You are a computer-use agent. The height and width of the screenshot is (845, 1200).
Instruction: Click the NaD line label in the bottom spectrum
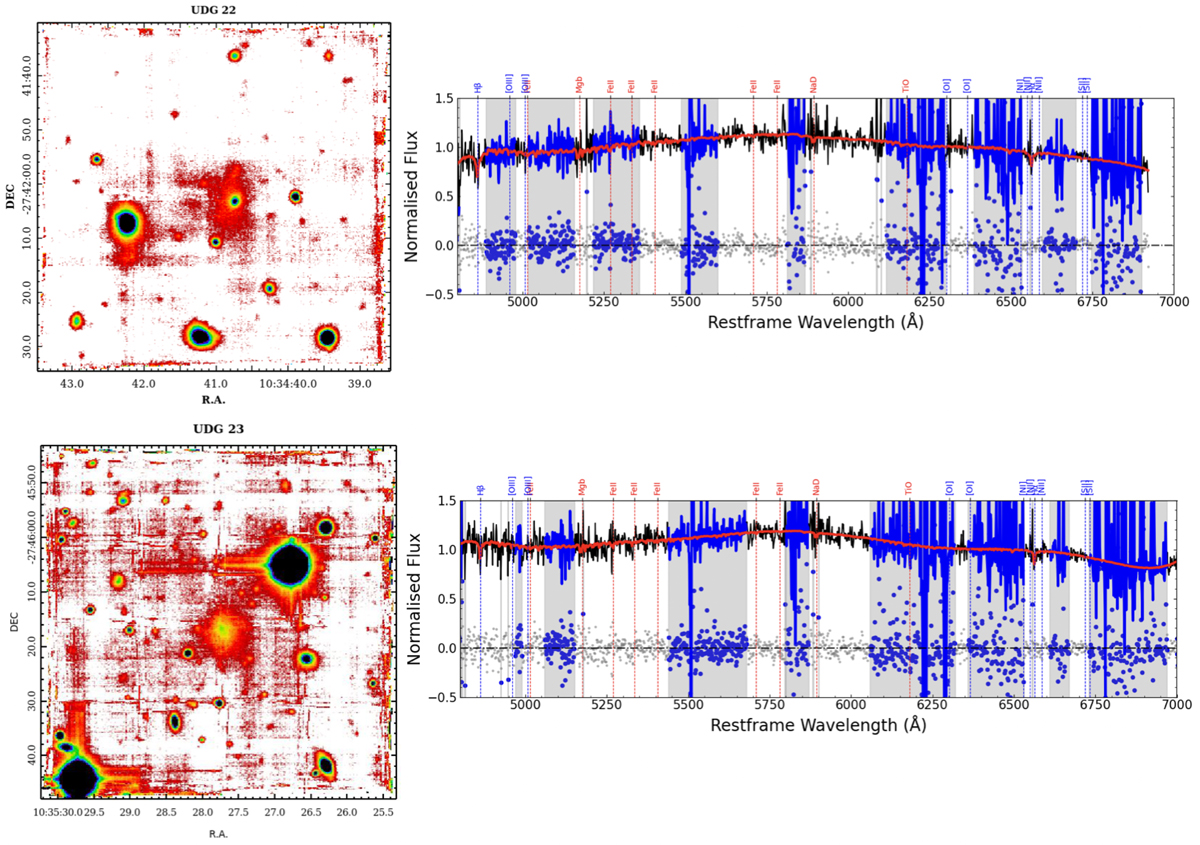point(816,488)
